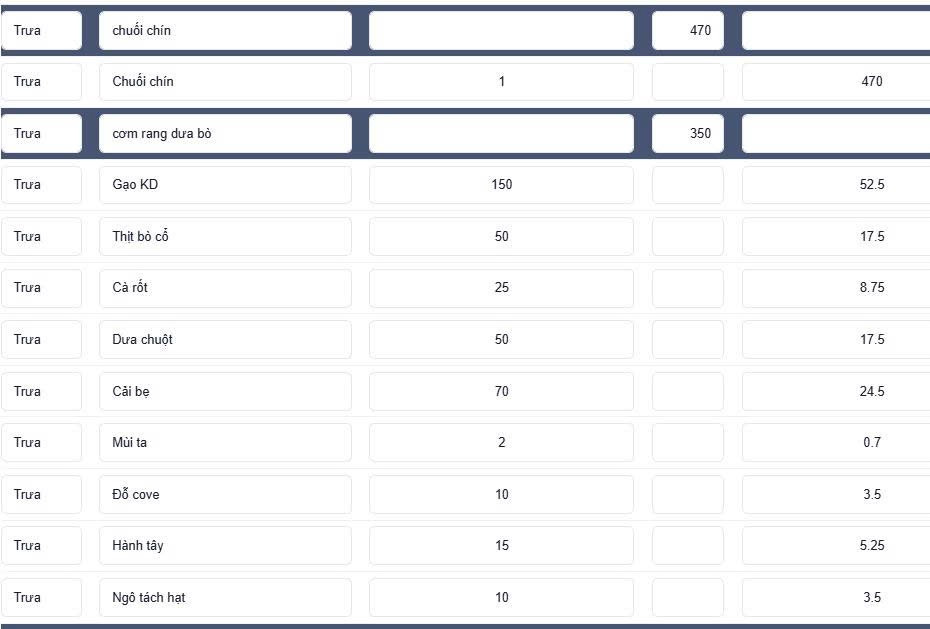The width and height of the screenshot is (930, 629).
Task: Click the 'Gạo KD' ingredient field
Action: coord(225,185)
